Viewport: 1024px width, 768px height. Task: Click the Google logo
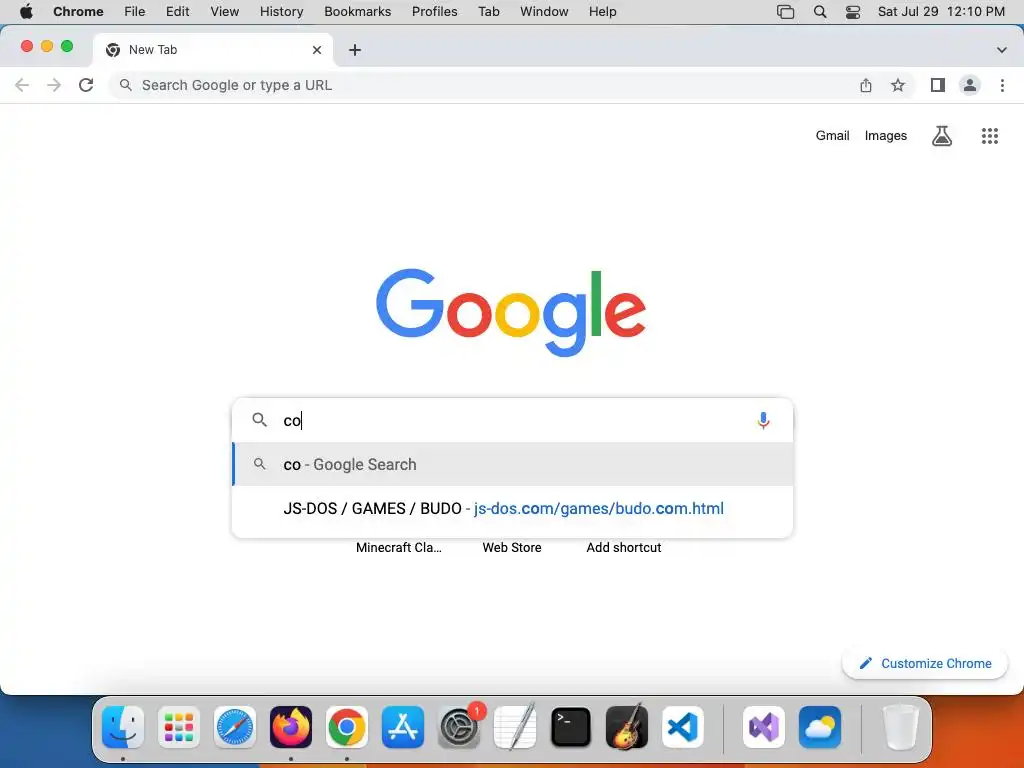pyautogui.click(x=511, y=312)
